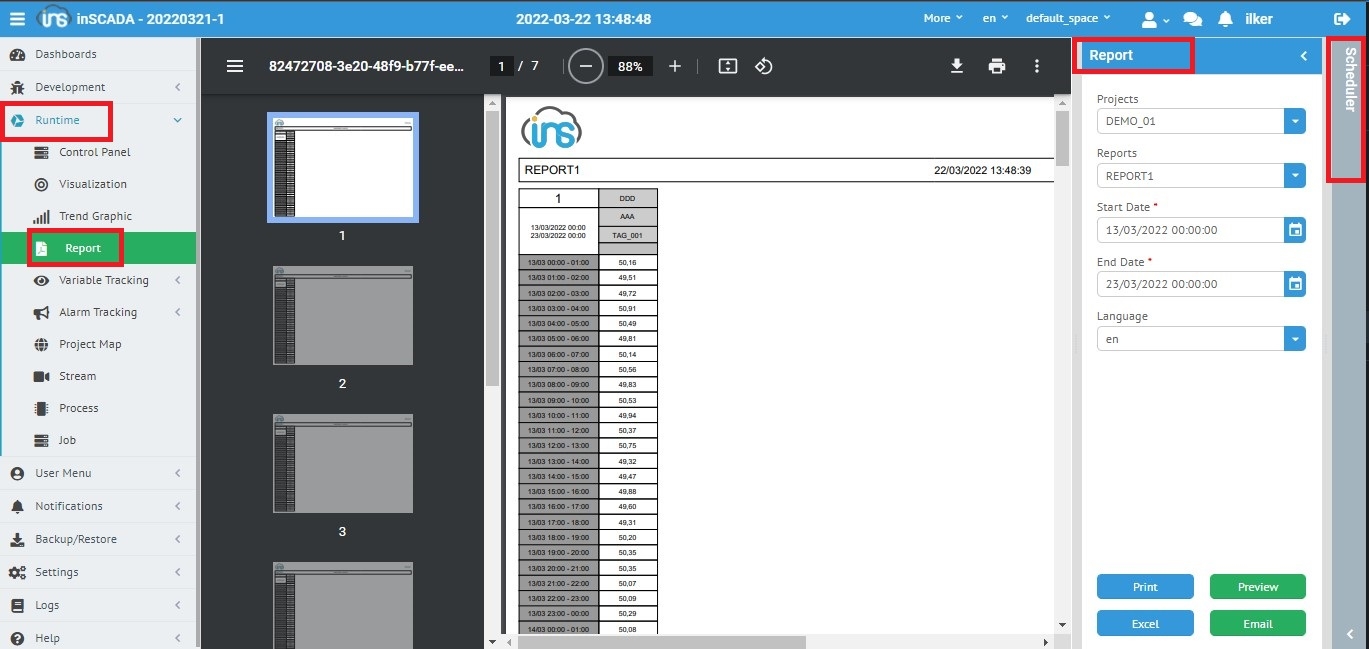Open the Reports dropdown
Screen dimensions: 1369x649
[1295, 176]
